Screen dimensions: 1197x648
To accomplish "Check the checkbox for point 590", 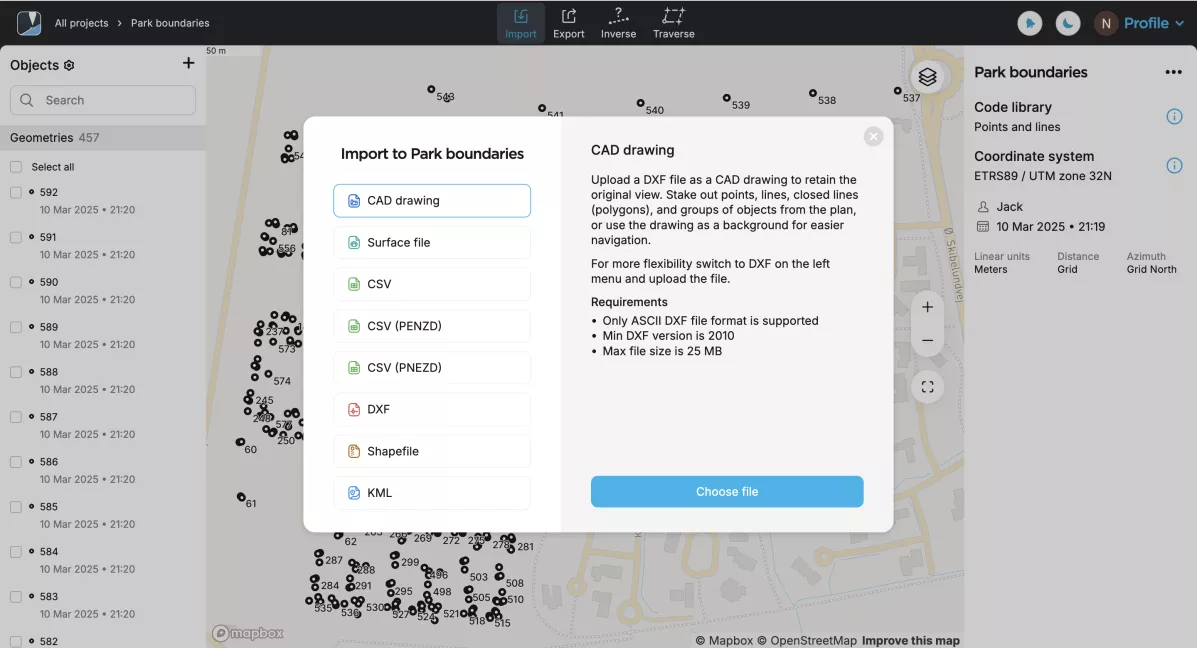I will 15,282.
